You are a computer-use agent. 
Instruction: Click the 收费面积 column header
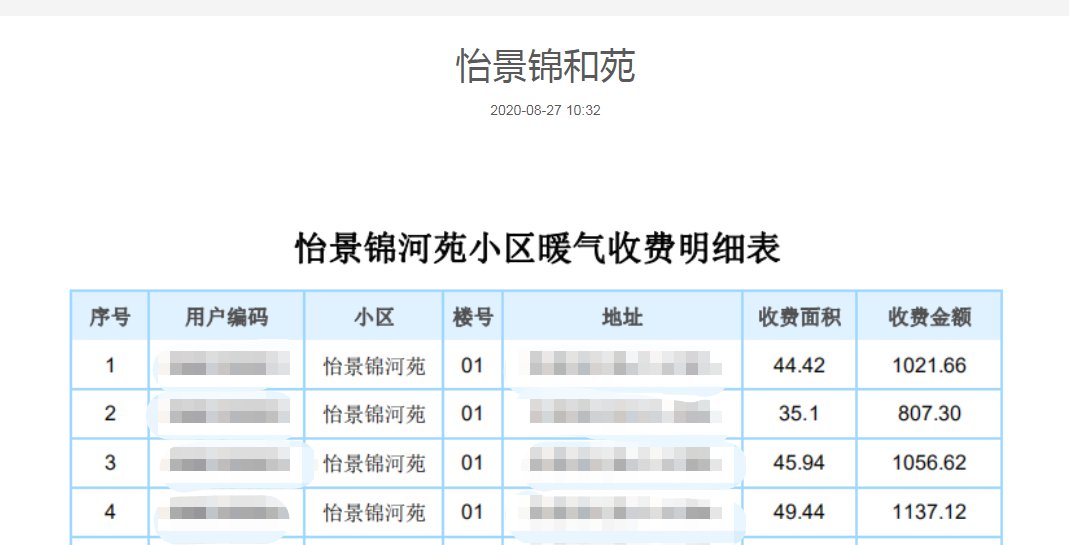[x=799, y=317]
